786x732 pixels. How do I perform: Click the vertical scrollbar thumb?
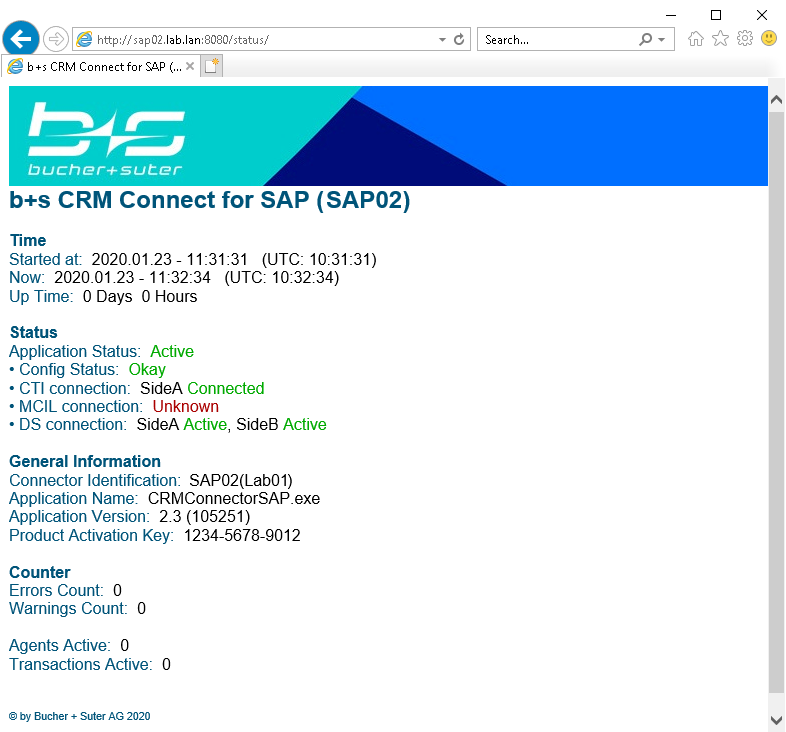pyautogui.click(x=776, y=402)
